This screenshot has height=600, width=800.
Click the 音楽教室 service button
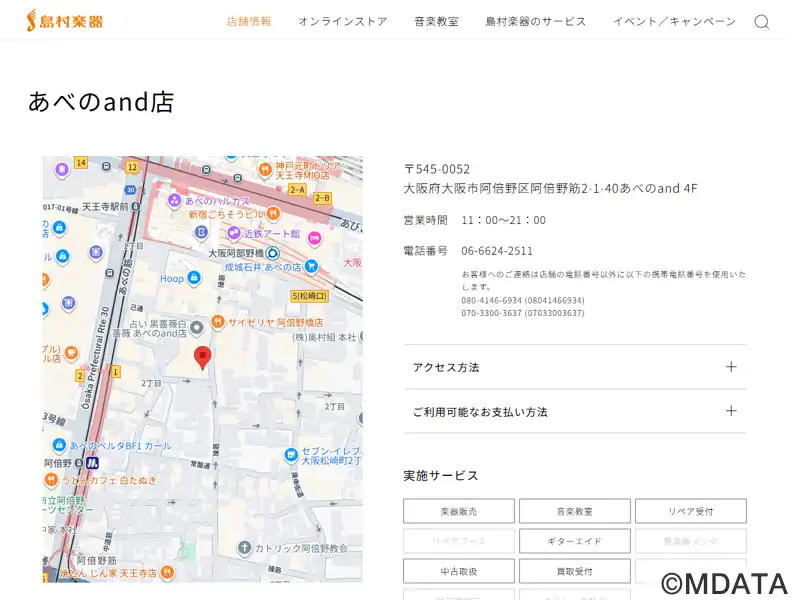(574, 511)
